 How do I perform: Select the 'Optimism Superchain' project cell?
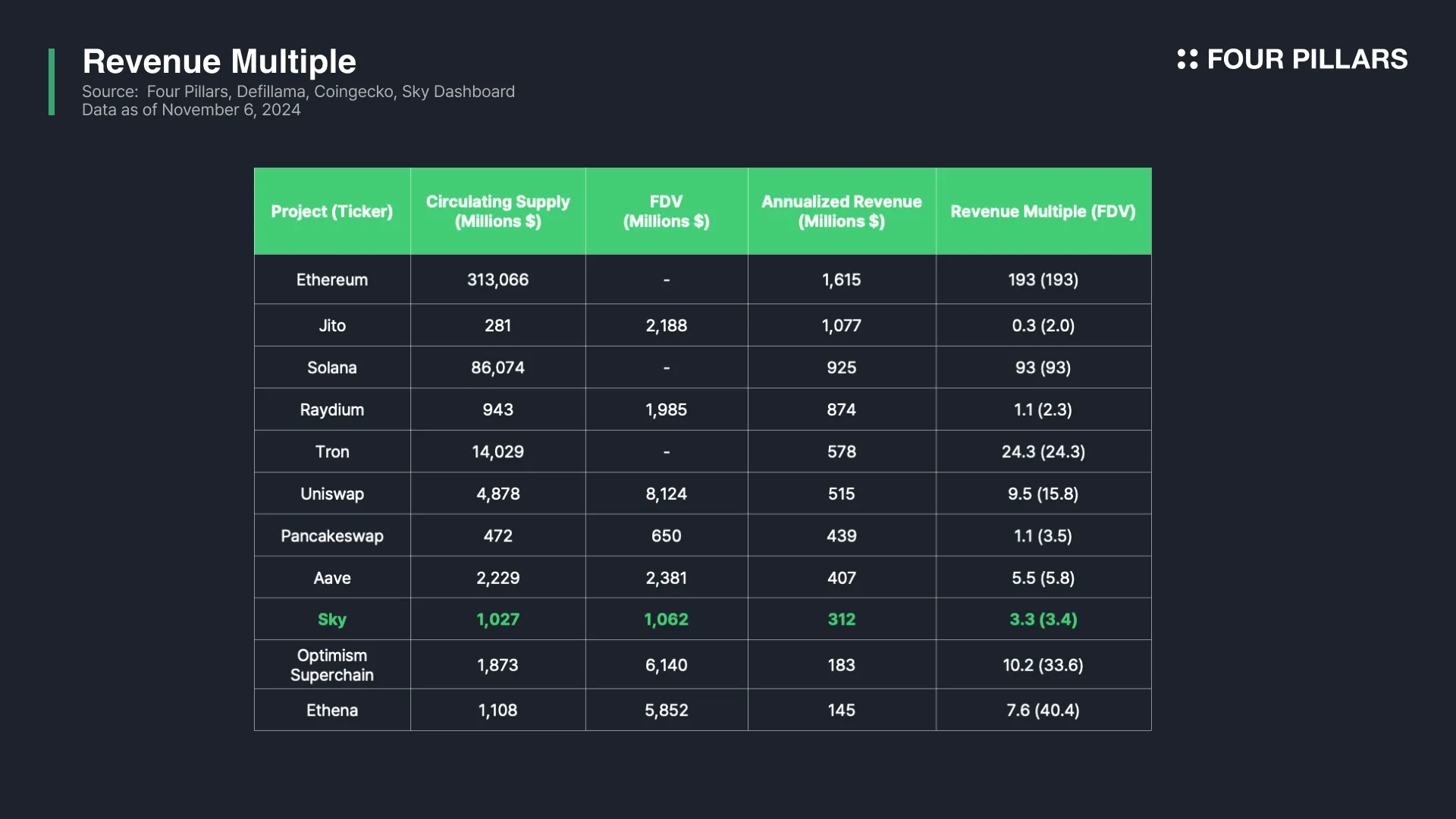pyautogui.click(x=332, y=665)
